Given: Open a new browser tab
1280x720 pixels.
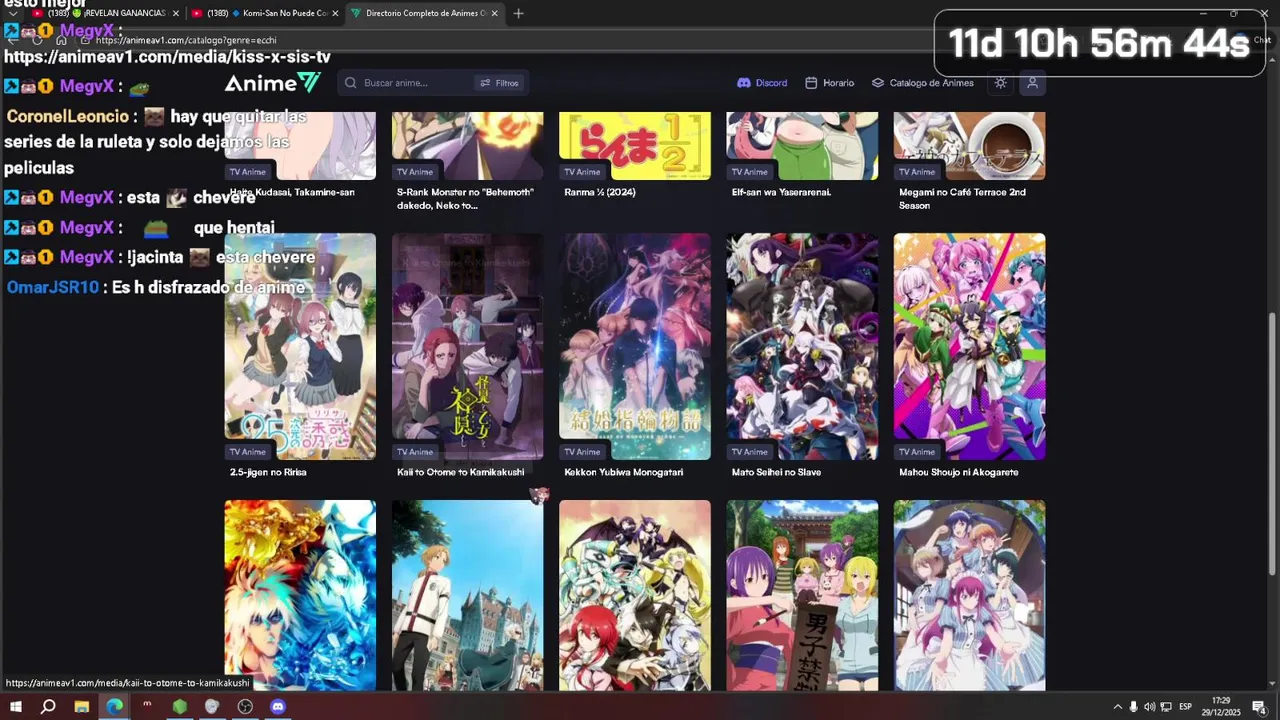Looking at the screenshot, I should click(518, 13).
